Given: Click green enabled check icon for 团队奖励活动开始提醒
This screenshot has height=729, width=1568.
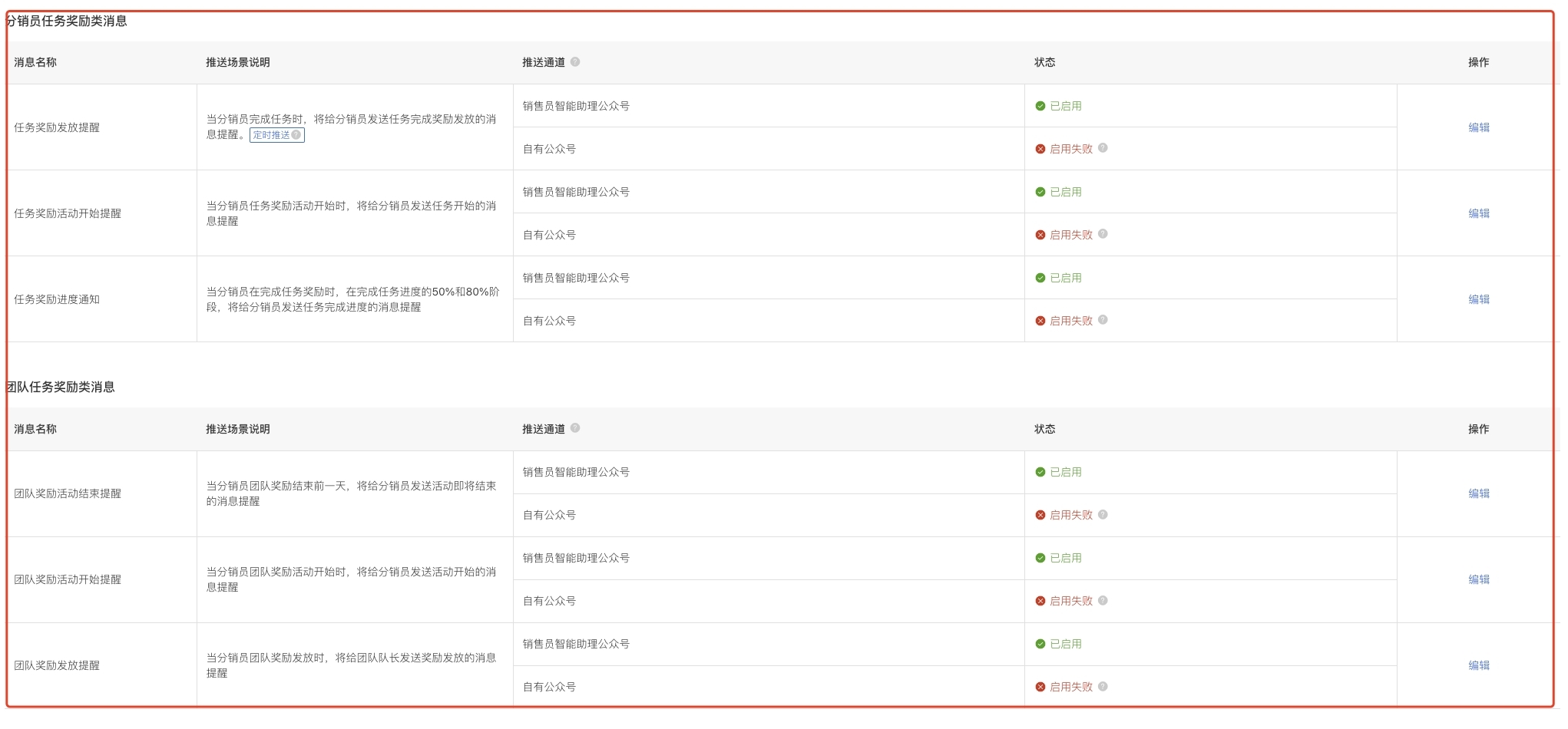Looking at the screenshot, I should coord(1040,558).
